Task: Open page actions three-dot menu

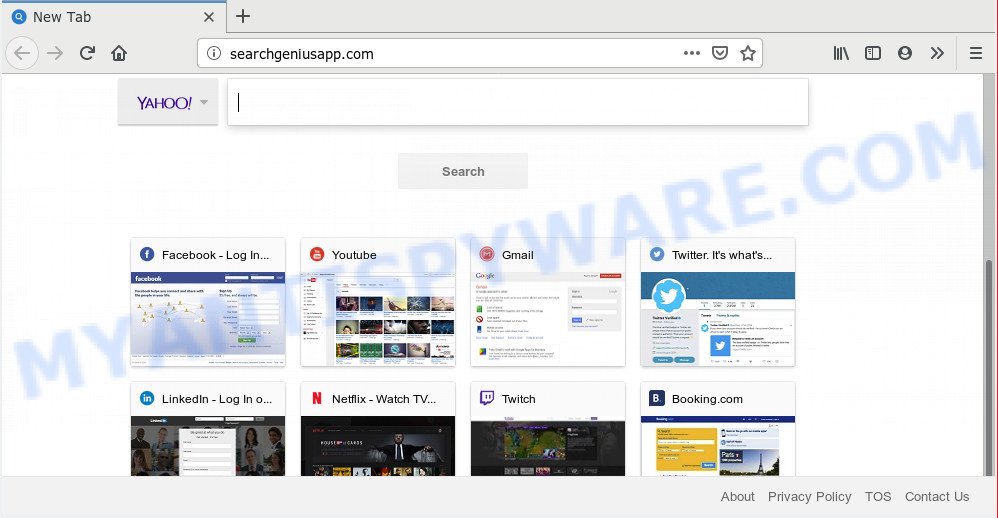Action: click(692, 53)
